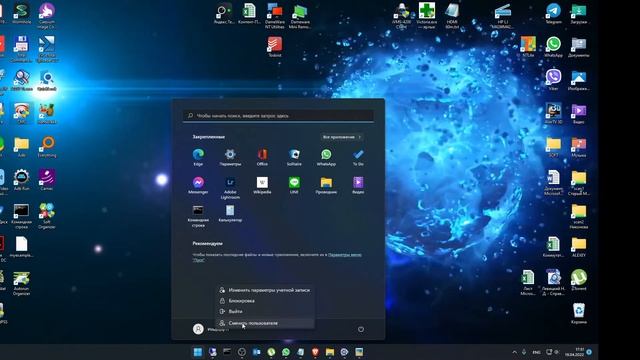Launch µTorrent desktop shortcut
This screenshot has height=360, width=640.
(579, 280)
